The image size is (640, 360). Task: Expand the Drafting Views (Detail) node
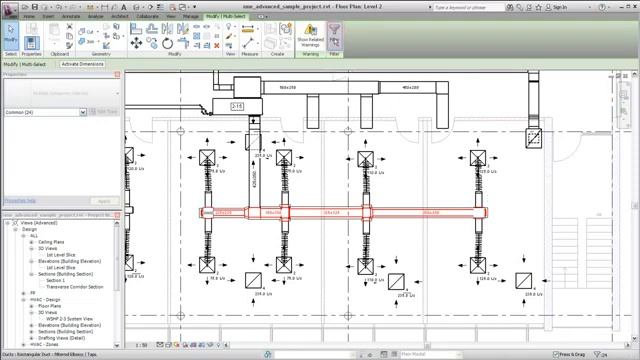[x=31, y=338]
